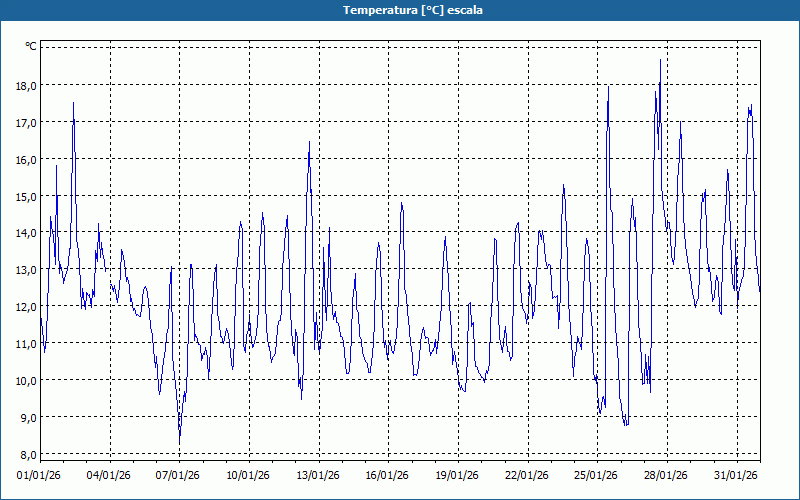Click the 13/01/26 date axis label

click(318, 476)
